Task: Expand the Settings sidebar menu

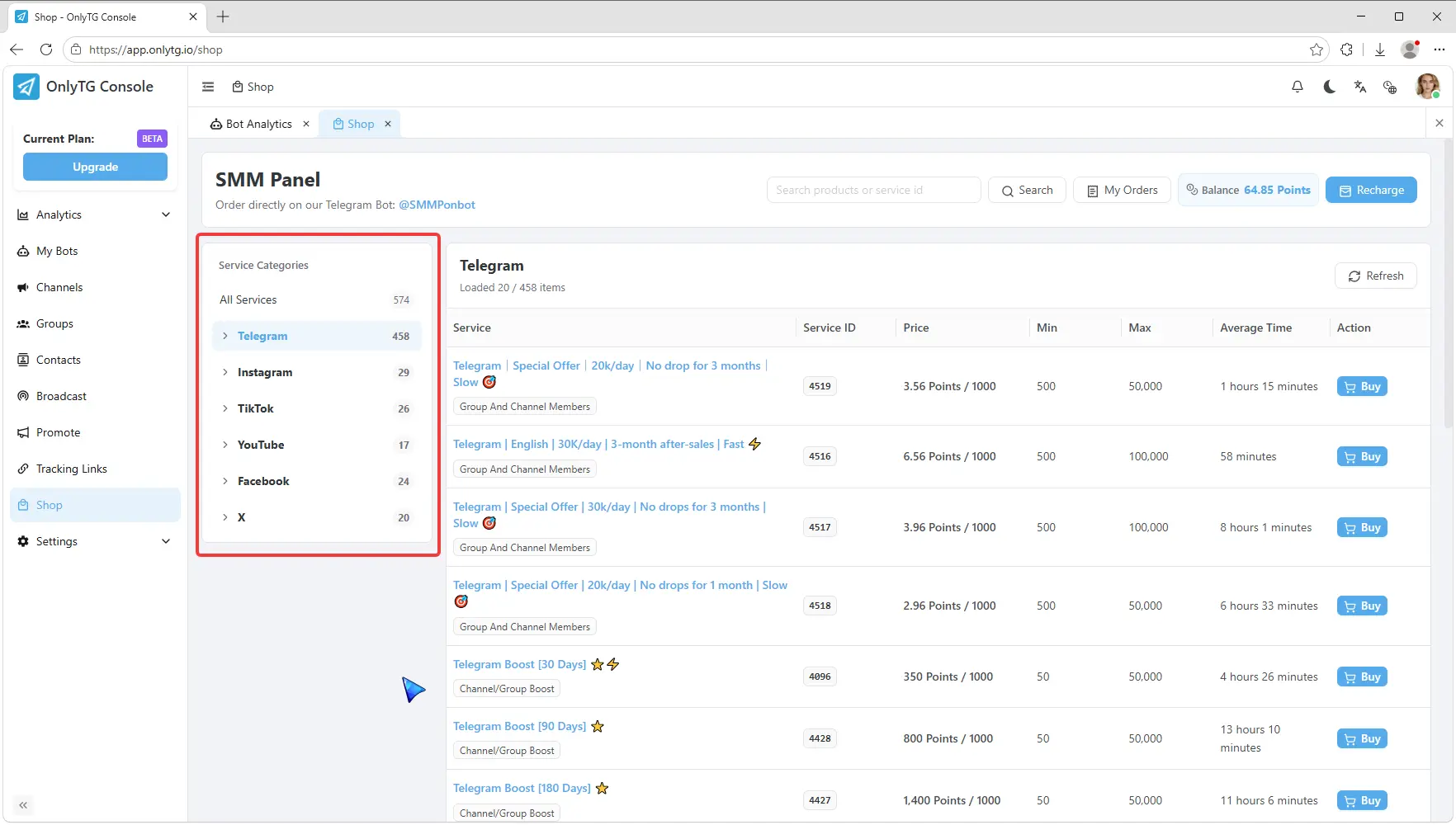Action: point(95,541)
